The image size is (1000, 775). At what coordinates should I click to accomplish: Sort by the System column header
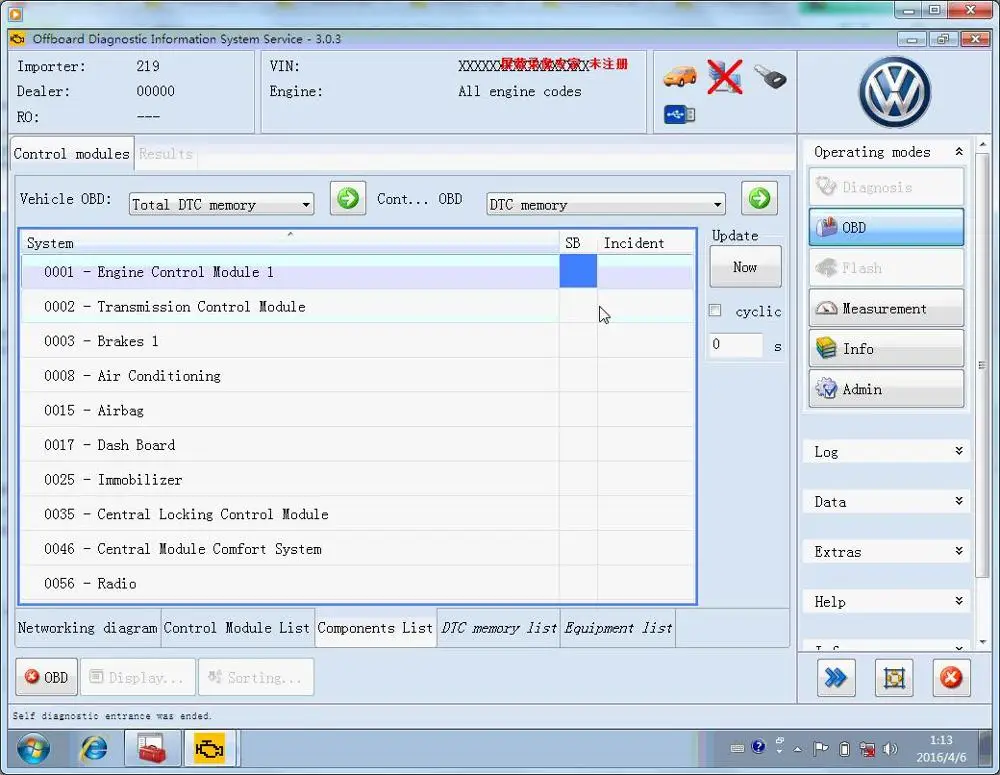tap(290, 243)
